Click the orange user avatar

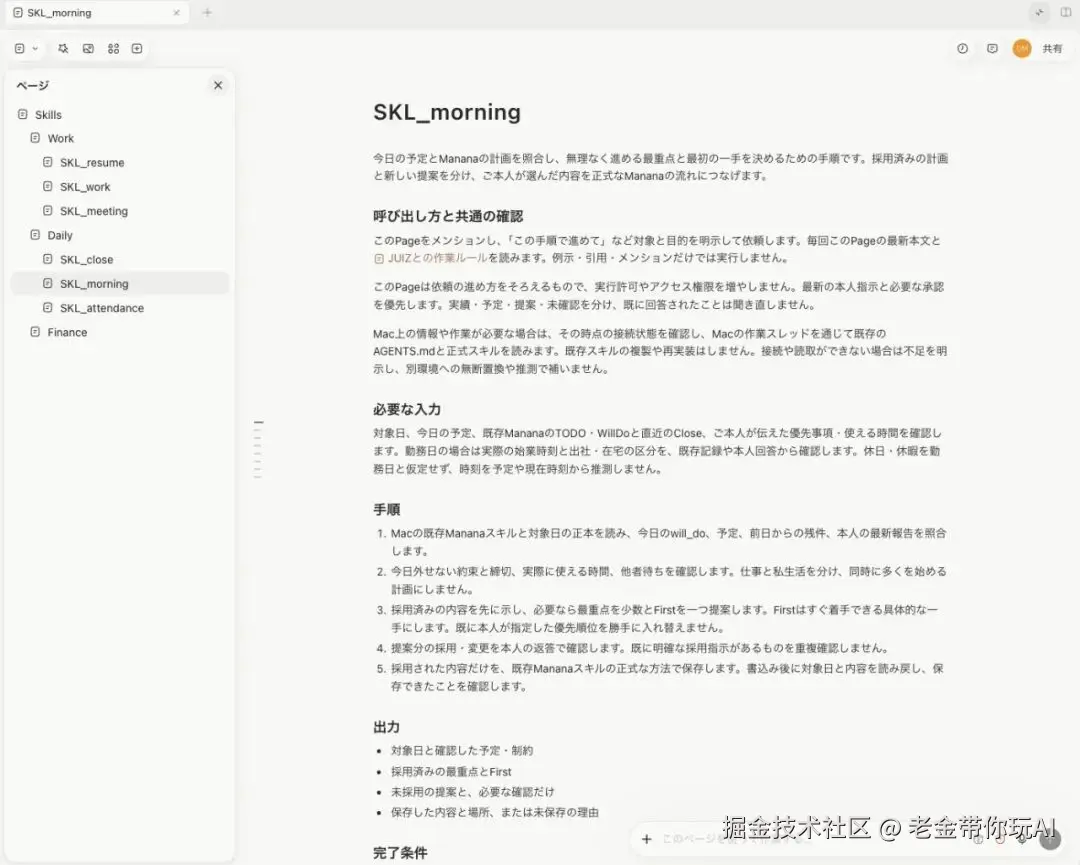point(1022,49)
